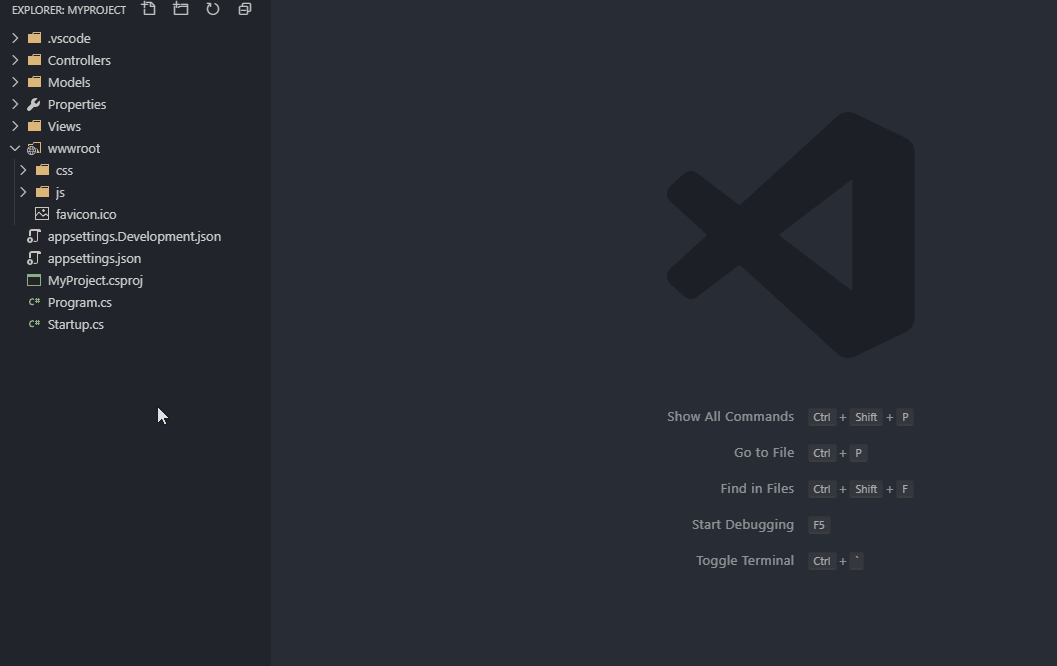Create a new folder in Explorer header
This screenshot has width=1057, height=666.
click(x=181, y=9)
